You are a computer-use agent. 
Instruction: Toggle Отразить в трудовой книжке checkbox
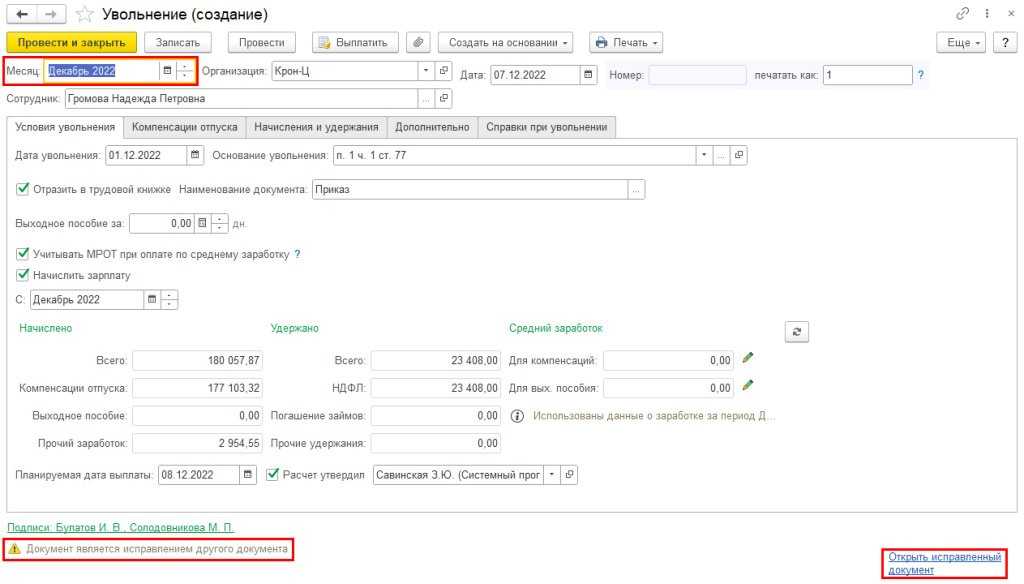(23, 189)
